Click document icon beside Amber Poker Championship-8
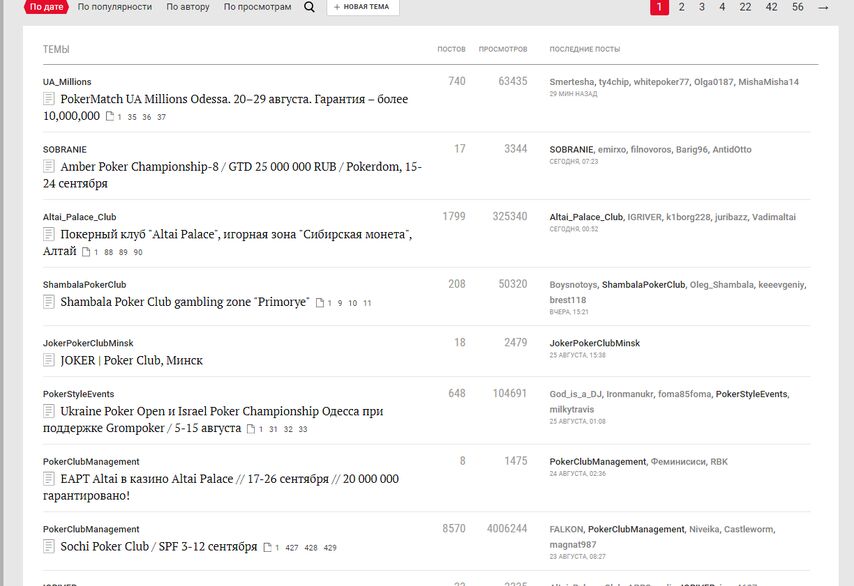The width and height of the screenshot is (854, 586). 49,167
